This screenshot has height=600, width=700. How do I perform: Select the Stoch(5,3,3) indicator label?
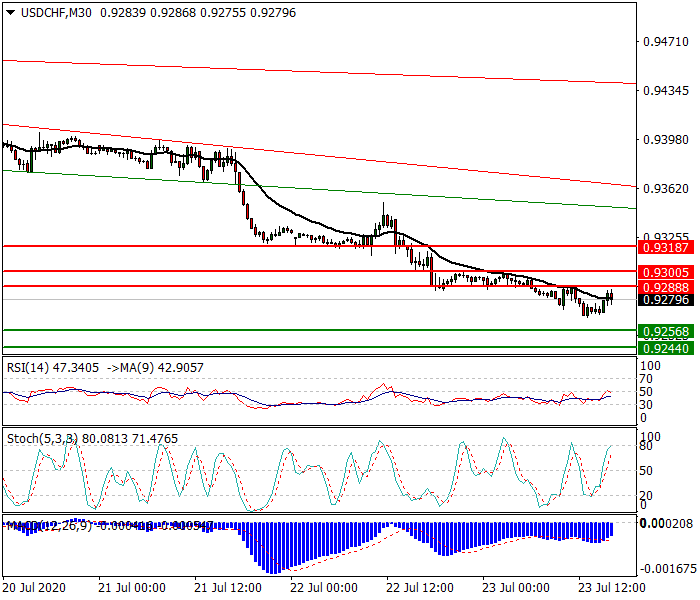[42, 439]
